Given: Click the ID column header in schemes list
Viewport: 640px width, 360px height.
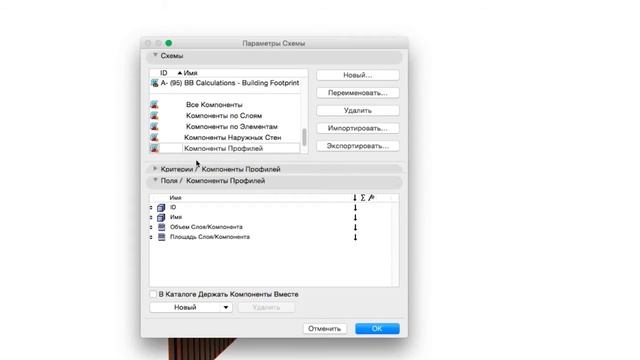Looking at the screenshot, I should [164, 73].
